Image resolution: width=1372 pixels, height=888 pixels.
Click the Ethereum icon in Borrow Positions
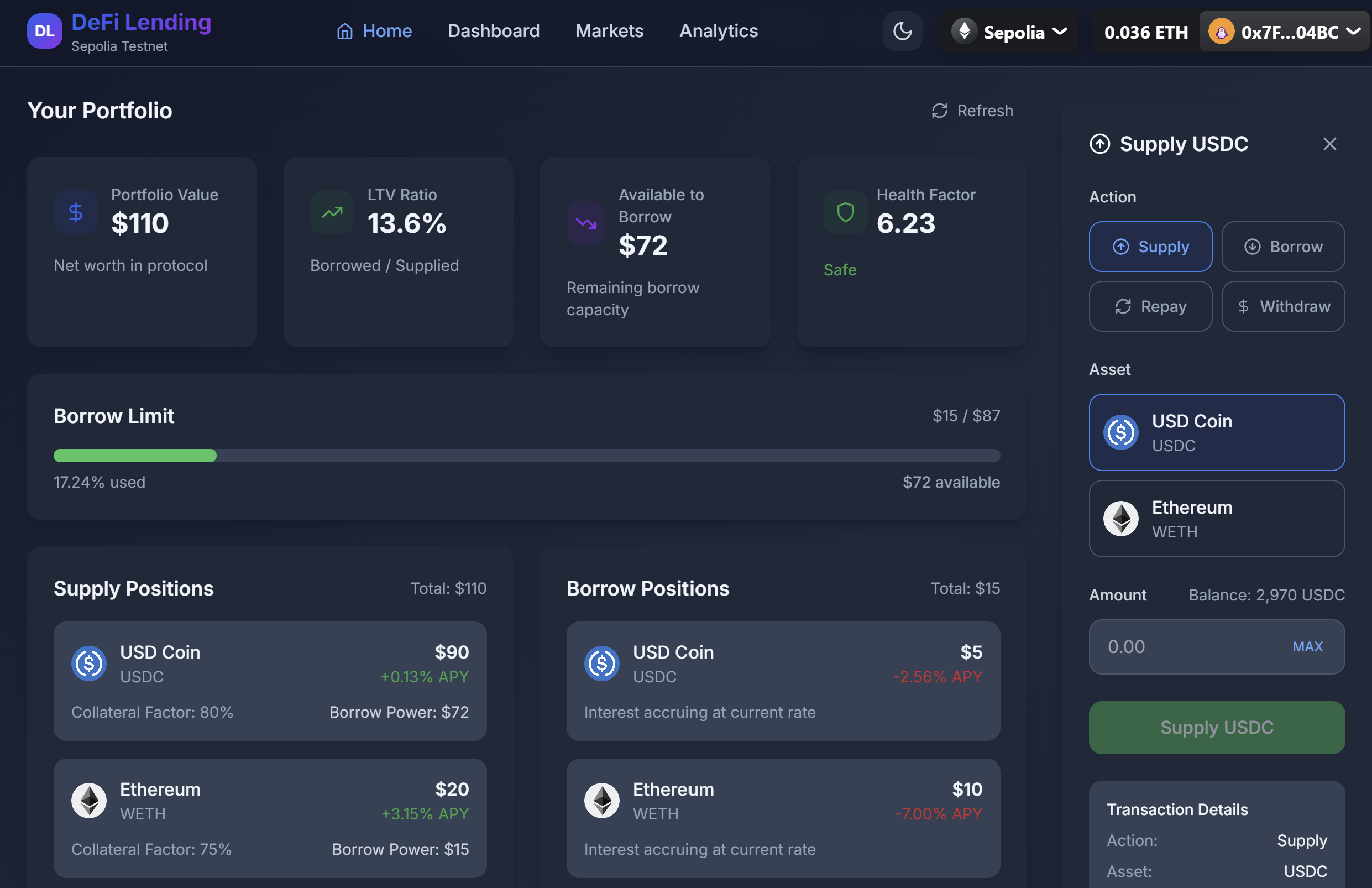pyautogui.click(x=602, y=800)
